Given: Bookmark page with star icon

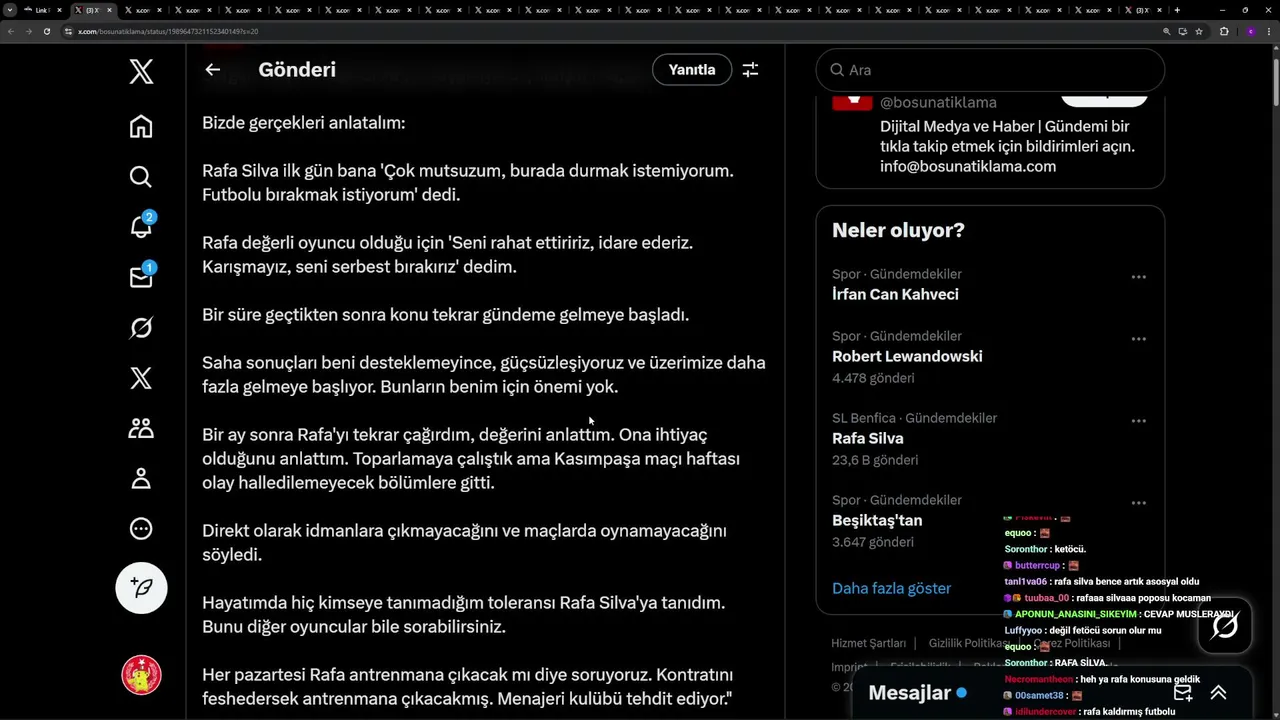Looking at the screenshot, I should [1199, 31].
